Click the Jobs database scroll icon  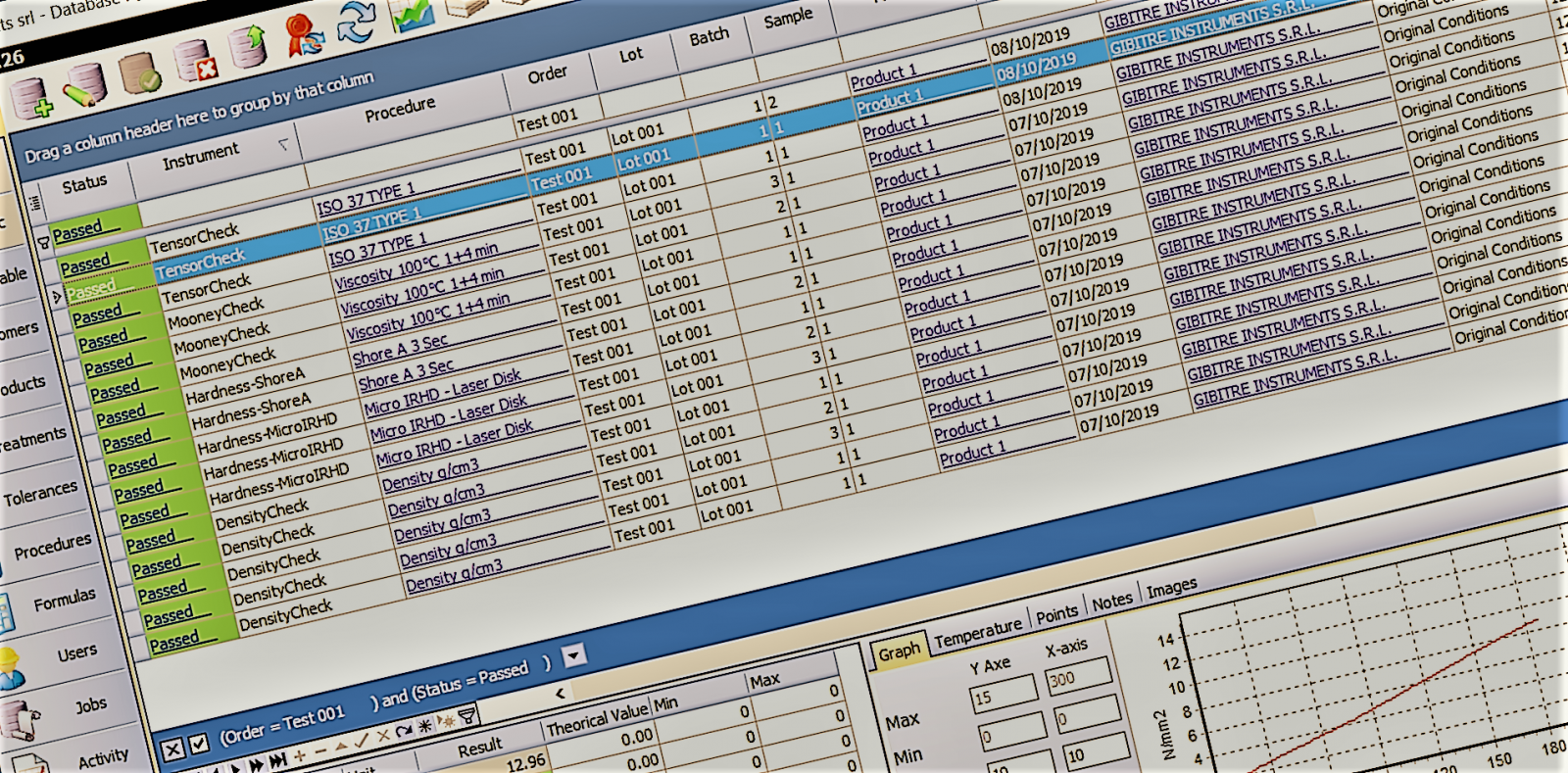(x=18, y=720)
